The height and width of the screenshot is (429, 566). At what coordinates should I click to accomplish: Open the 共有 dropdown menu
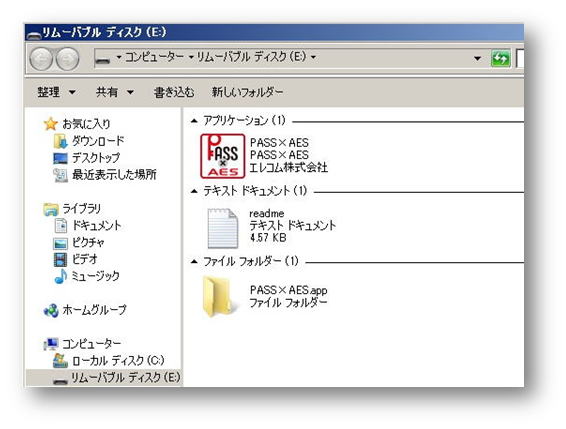(115, 92)
